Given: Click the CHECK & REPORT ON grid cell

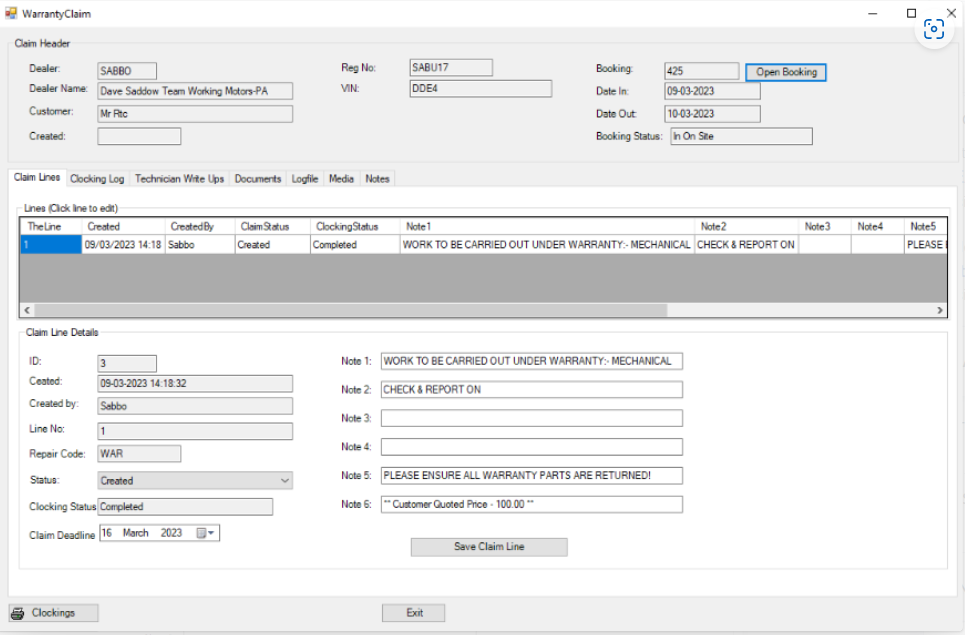Looking at the screenshot, I should tap(746, 244).
